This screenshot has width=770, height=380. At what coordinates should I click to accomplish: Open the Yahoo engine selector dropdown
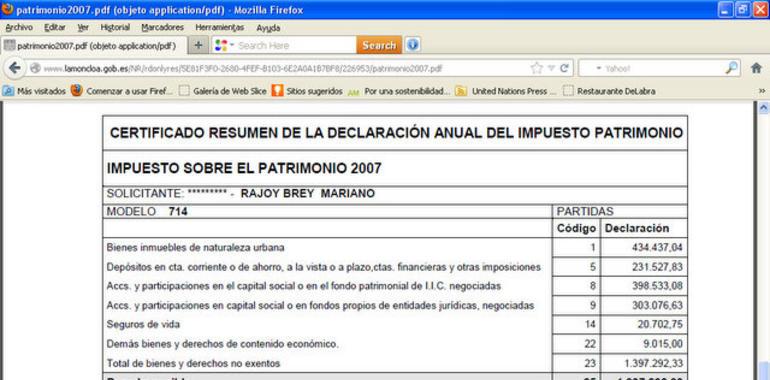(x=599, y=69)
